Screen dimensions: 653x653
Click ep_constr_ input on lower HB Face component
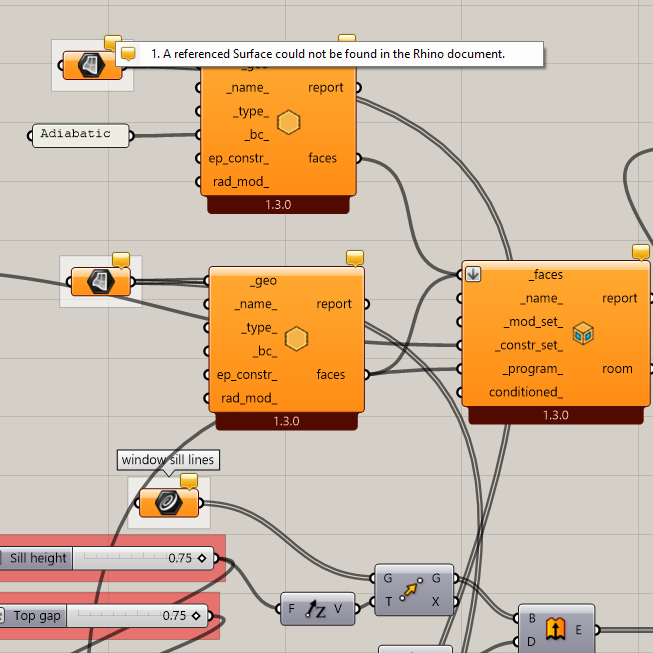point(247,375)
